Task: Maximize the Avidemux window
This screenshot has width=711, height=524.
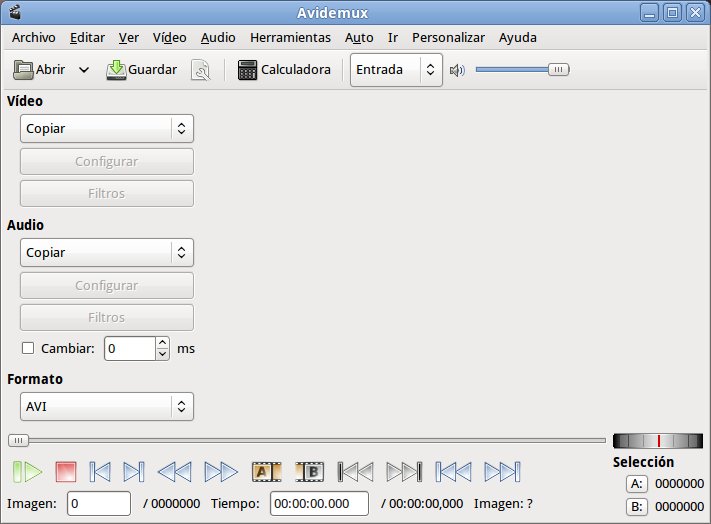Action: tap(672, 13)
